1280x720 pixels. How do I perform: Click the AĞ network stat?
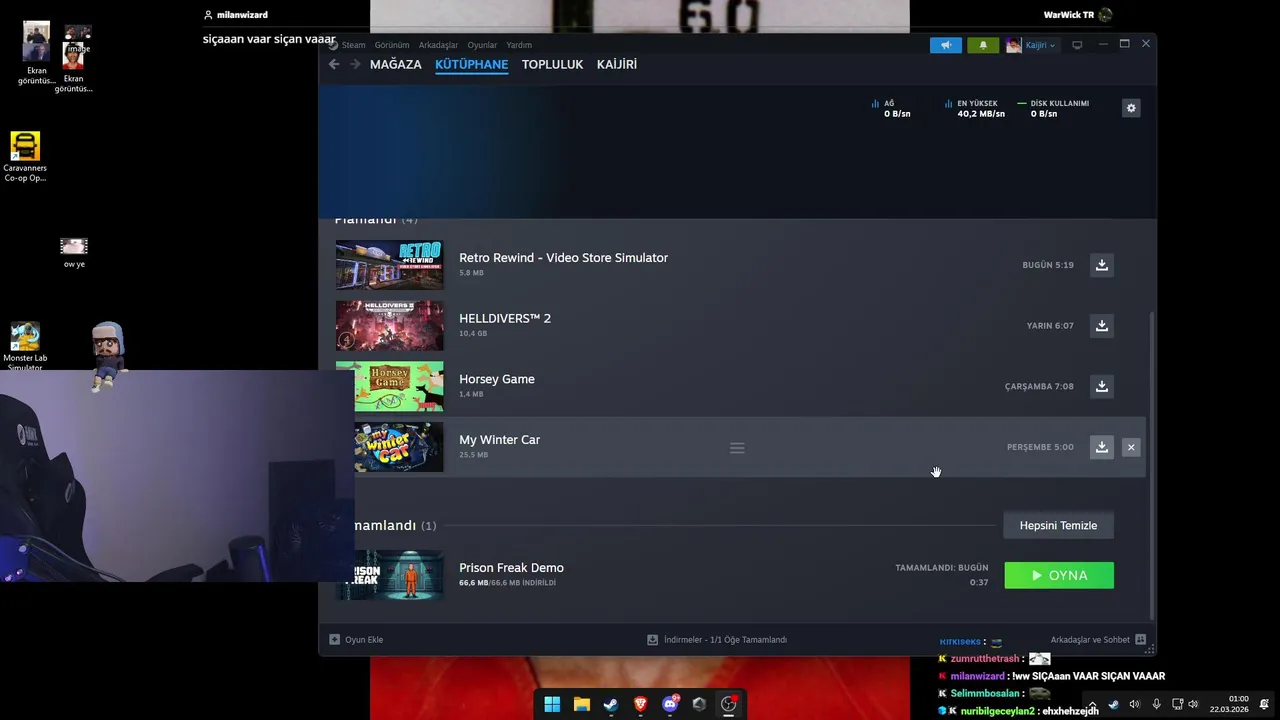point(891,108)
